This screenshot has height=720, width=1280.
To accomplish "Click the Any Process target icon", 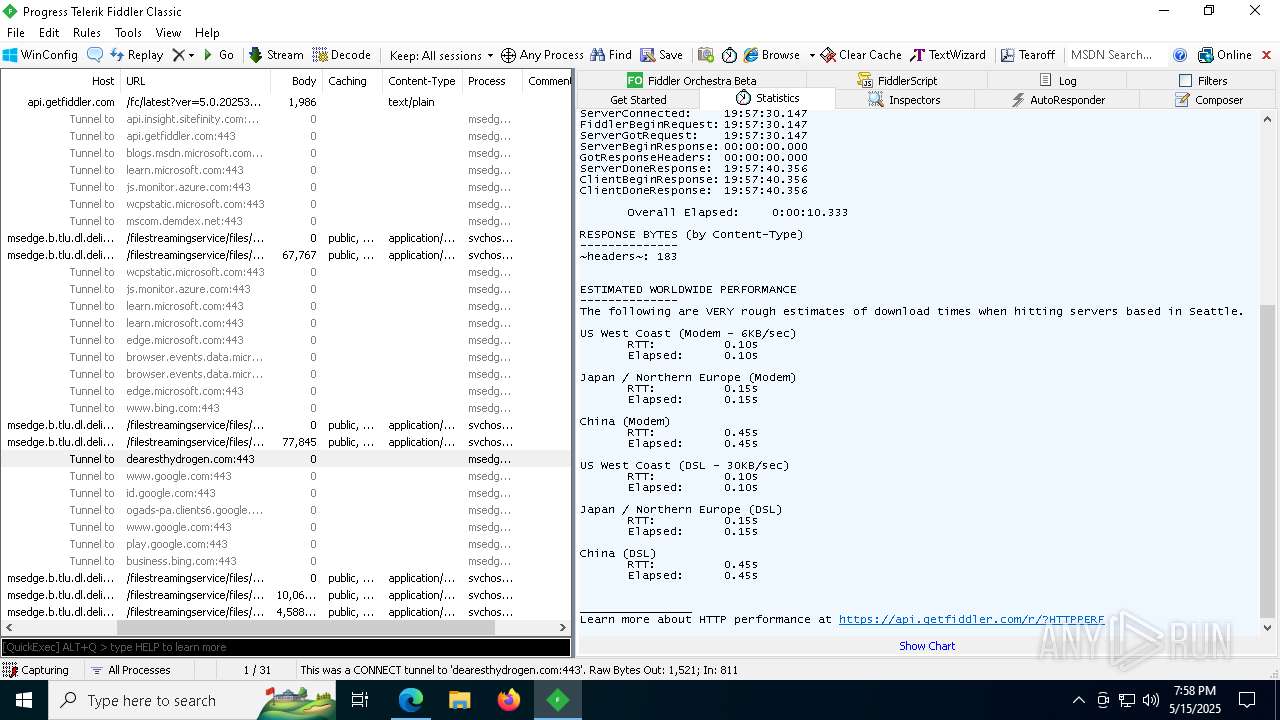I will [x=508, y=55].
